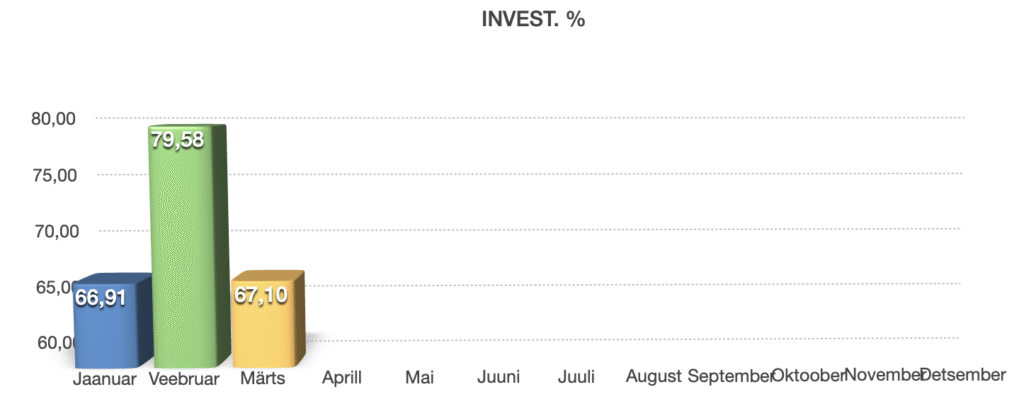Click the 70,00 axis value
The width and height of the screenshot is (1024, 404).
point(54,231)
